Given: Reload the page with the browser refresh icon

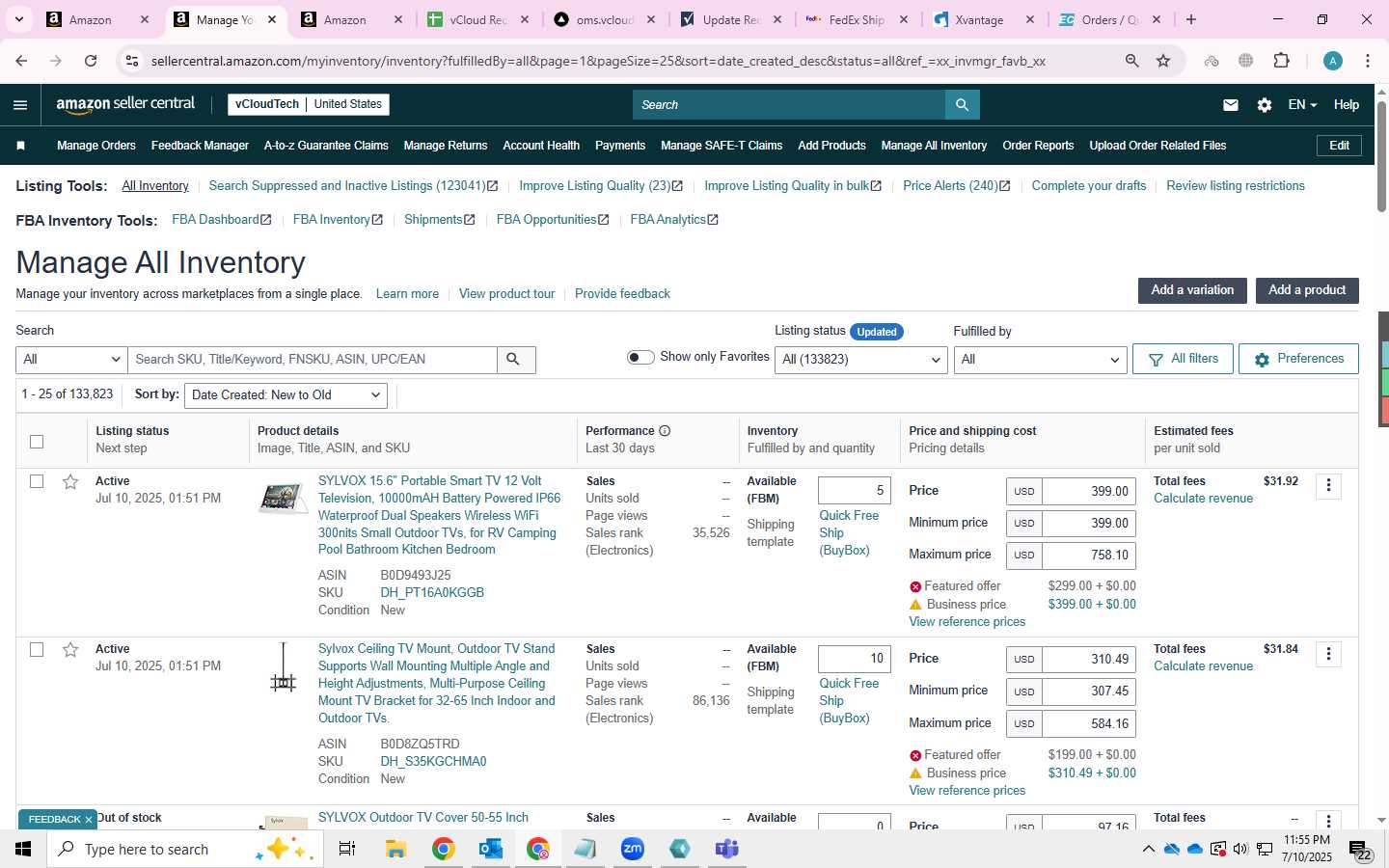Looking at the screenshot, I should click(91, 61).
